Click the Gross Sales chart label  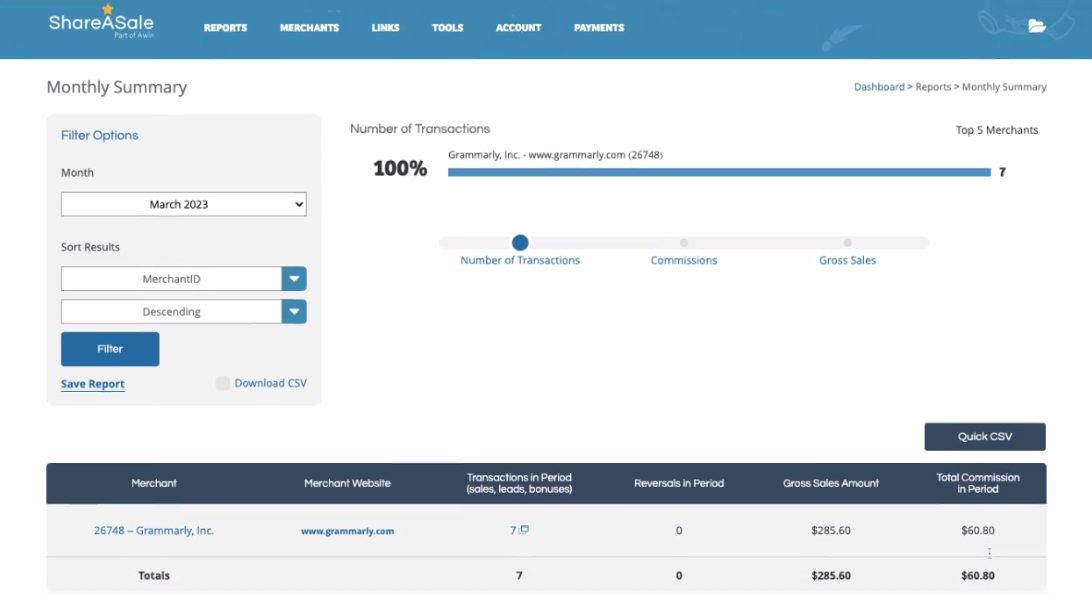tap(848, 260)
